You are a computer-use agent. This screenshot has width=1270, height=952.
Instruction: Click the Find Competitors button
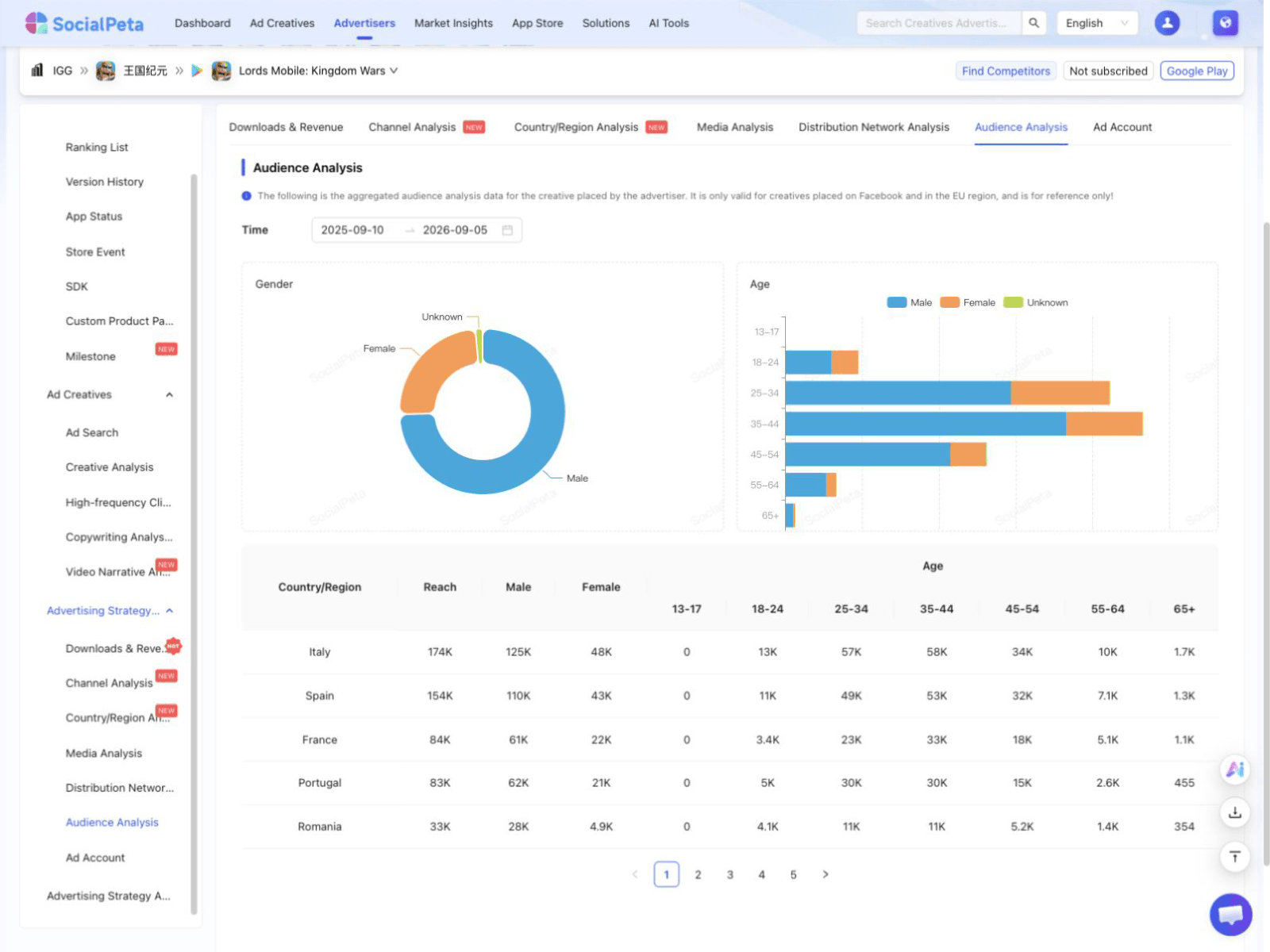click(x=1006, y=71)
